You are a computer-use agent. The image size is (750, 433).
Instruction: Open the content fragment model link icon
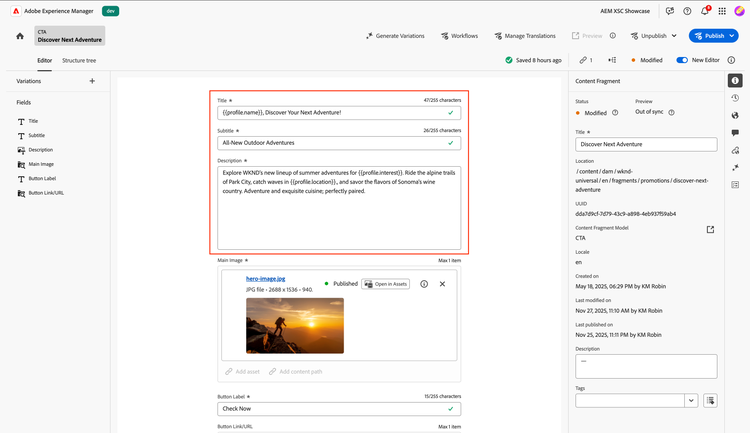[x=710, y=230]
